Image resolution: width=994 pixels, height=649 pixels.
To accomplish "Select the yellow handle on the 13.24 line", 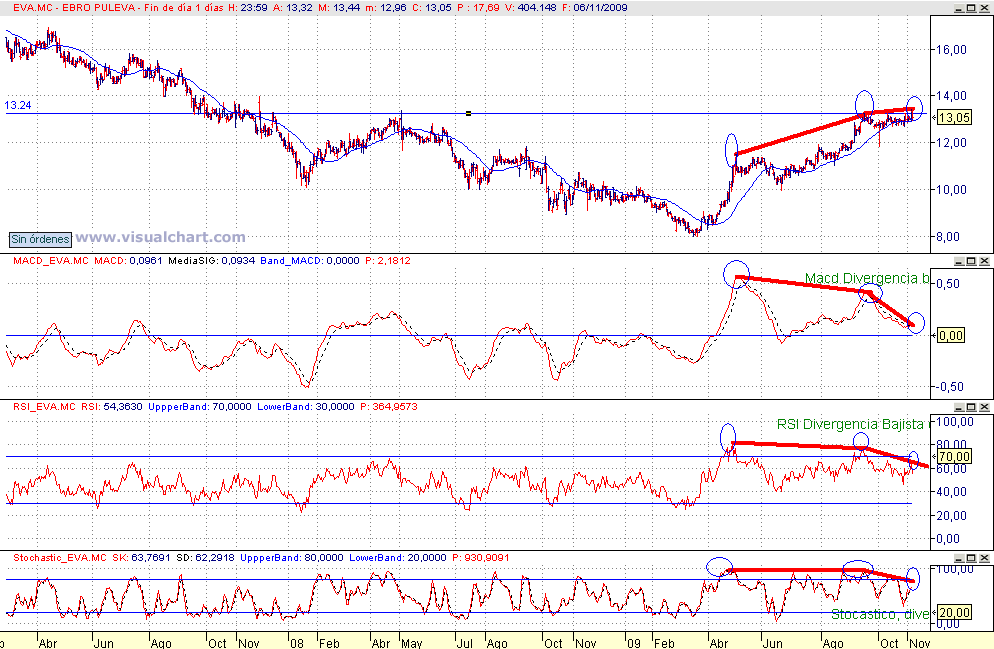I will pos(468,113).
